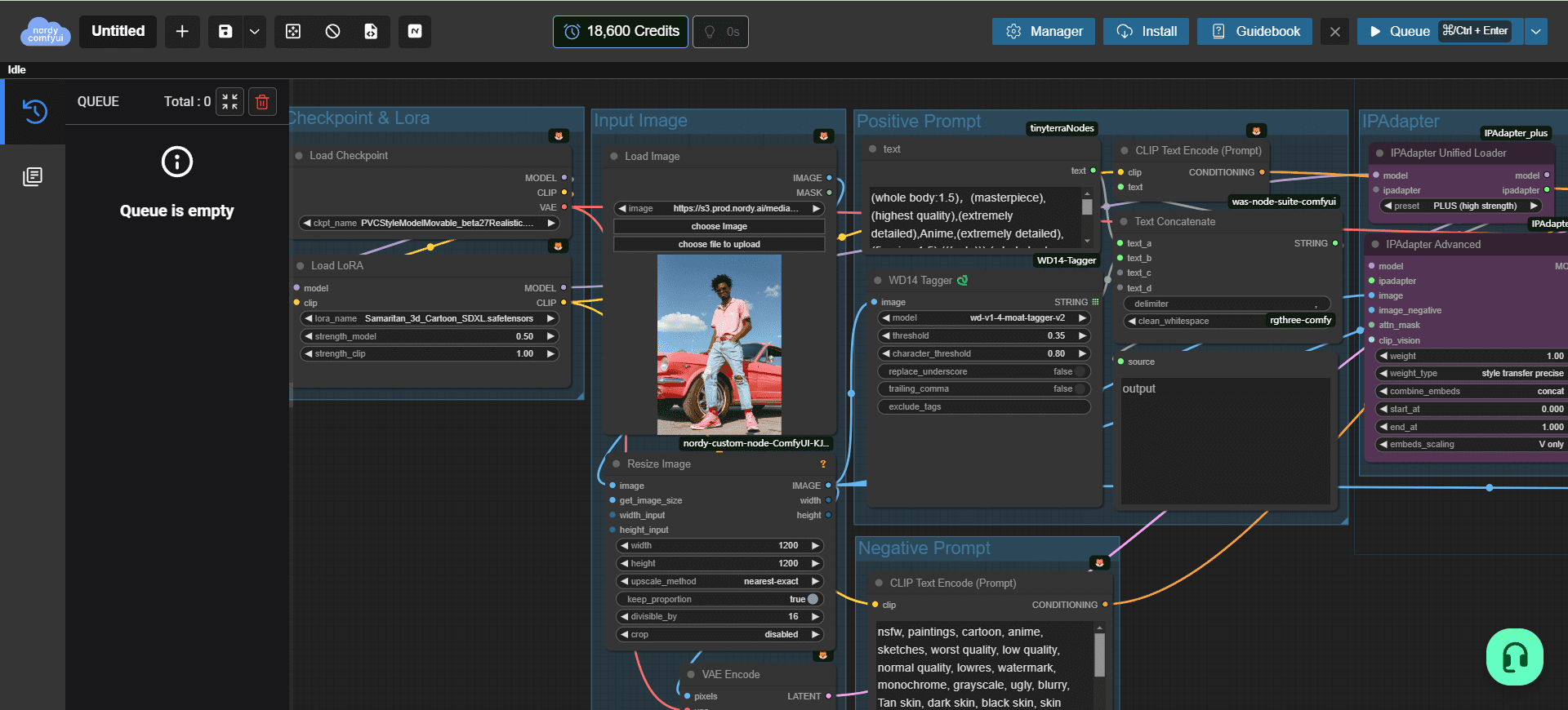Click the Untitled workflow name tab

point(118,31)
